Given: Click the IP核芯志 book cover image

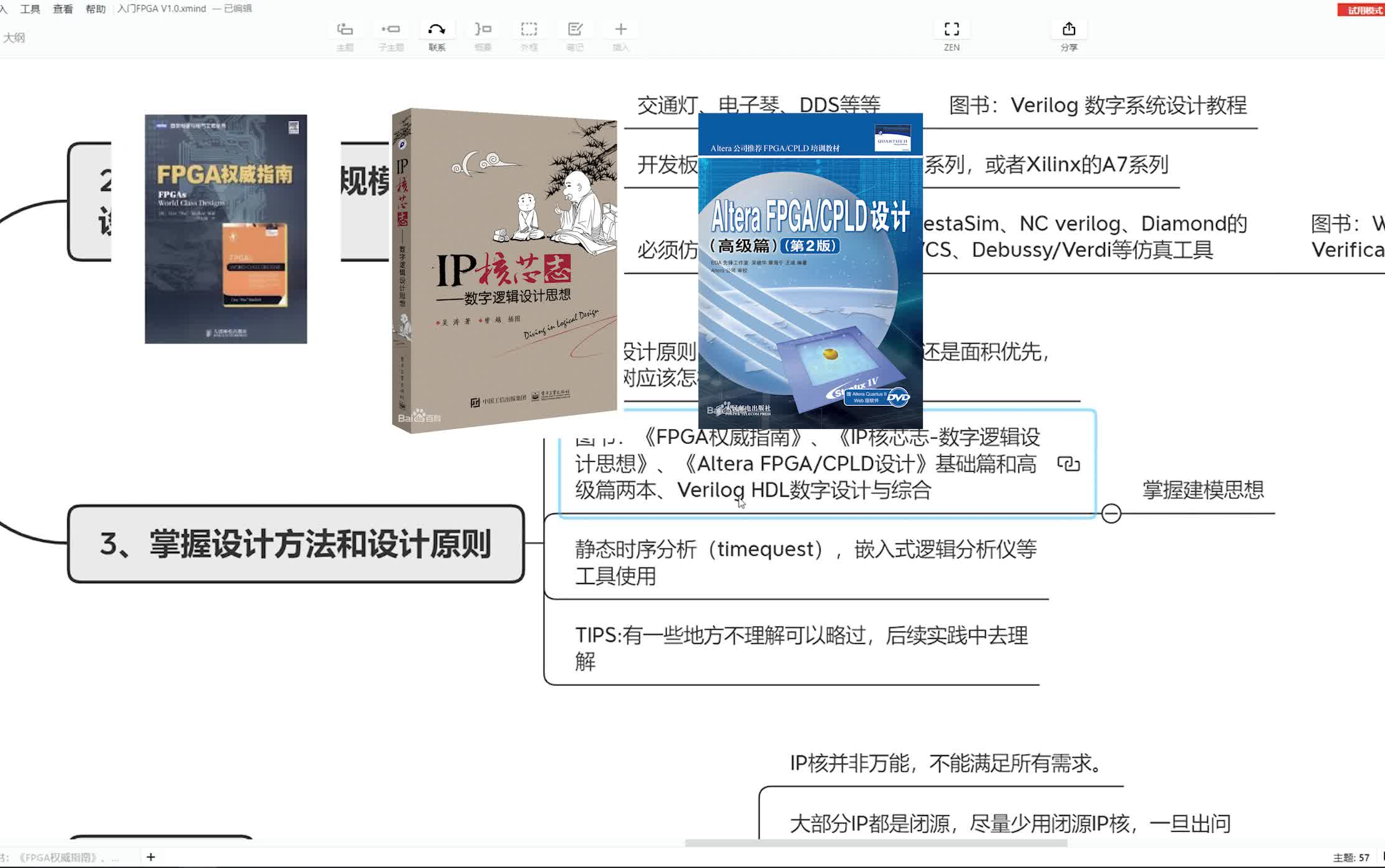Looking at the screenshot, I should click(x=504, y=270).
